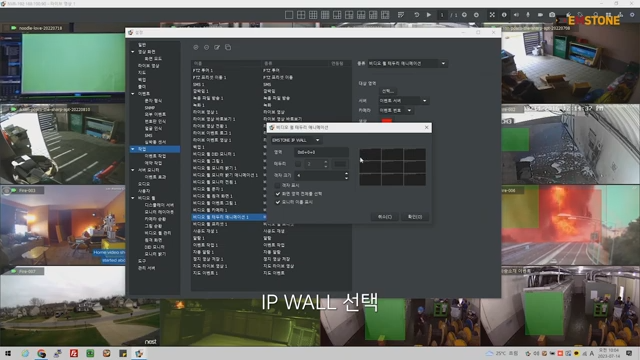Uncheck 화면 영역 전체를 선택 checkbox
The image size is (640, 360).
pyautogui.click(x=278, y=194)
